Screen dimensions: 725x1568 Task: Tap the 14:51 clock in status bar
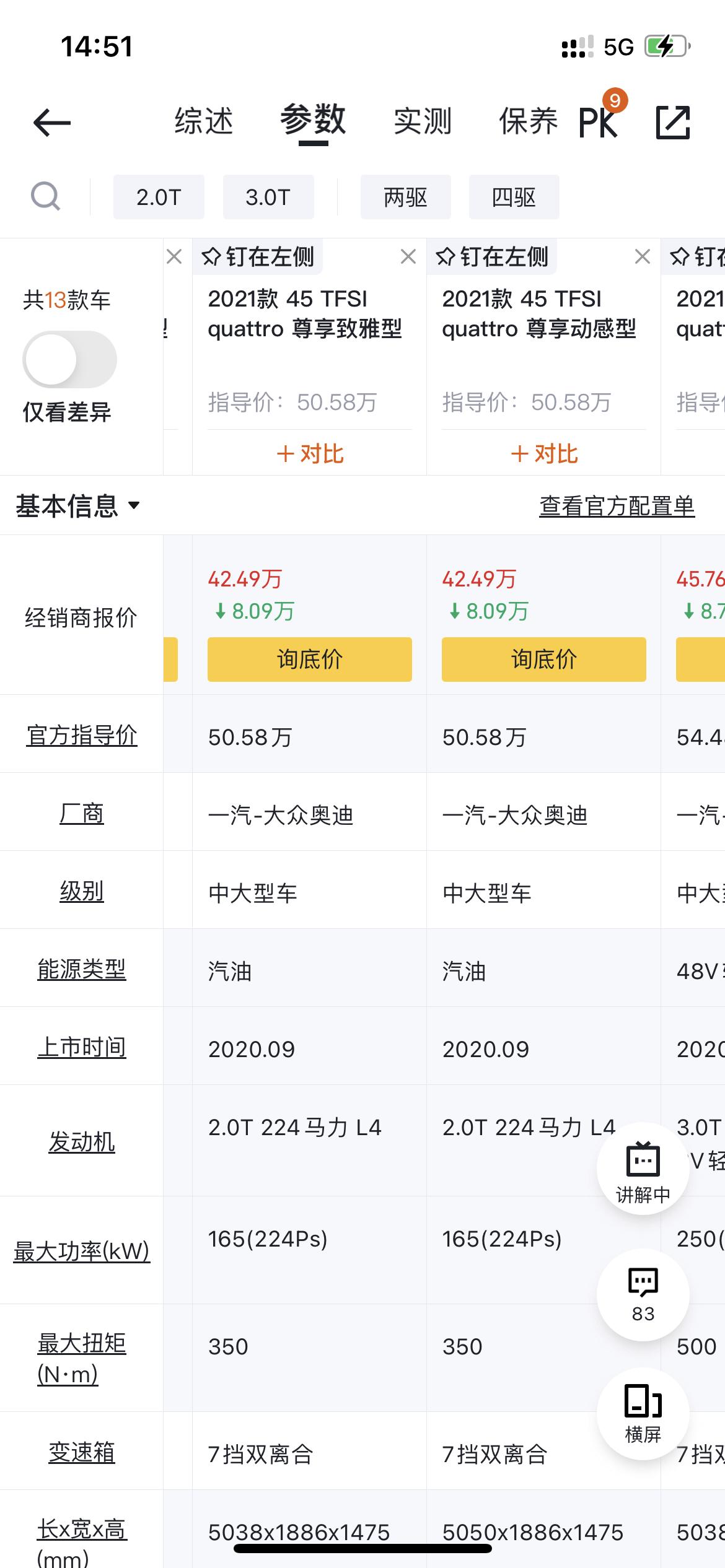click(x=97, y=46)
